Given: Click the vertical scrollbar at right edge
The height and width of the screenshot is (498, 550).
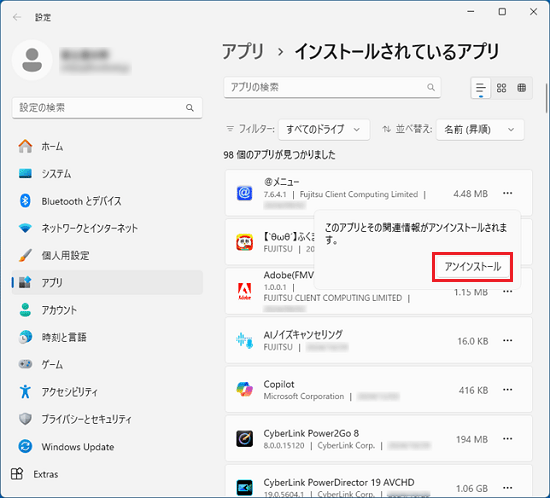Looking at the screenshot, I should [x=546, y=98].
